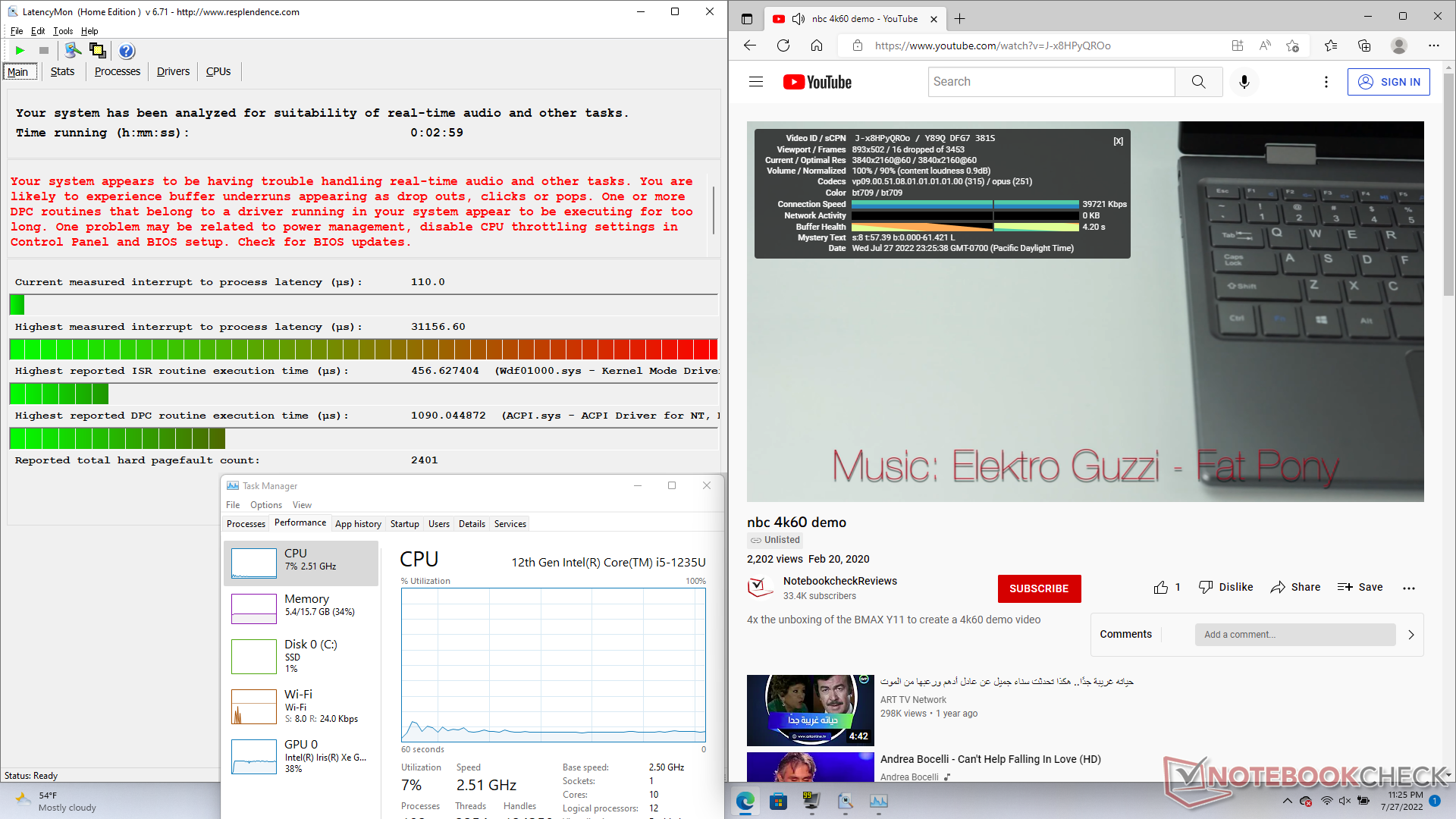This screenshot has height=819, width=1456.
Task: Open Task Manager Services tab
Action: [x=510, y=524]
